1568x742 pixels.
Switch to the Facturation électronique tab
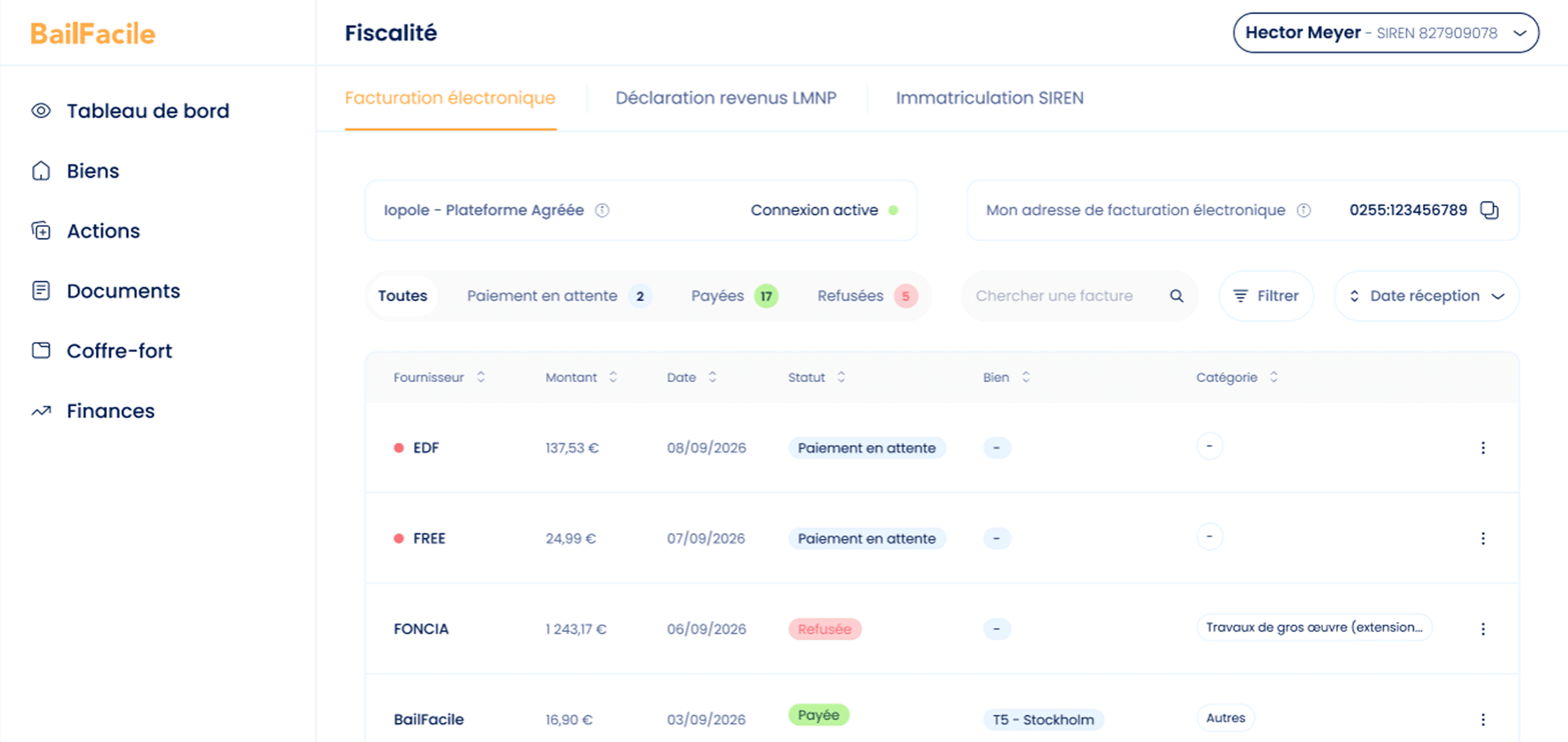(450, 98)
